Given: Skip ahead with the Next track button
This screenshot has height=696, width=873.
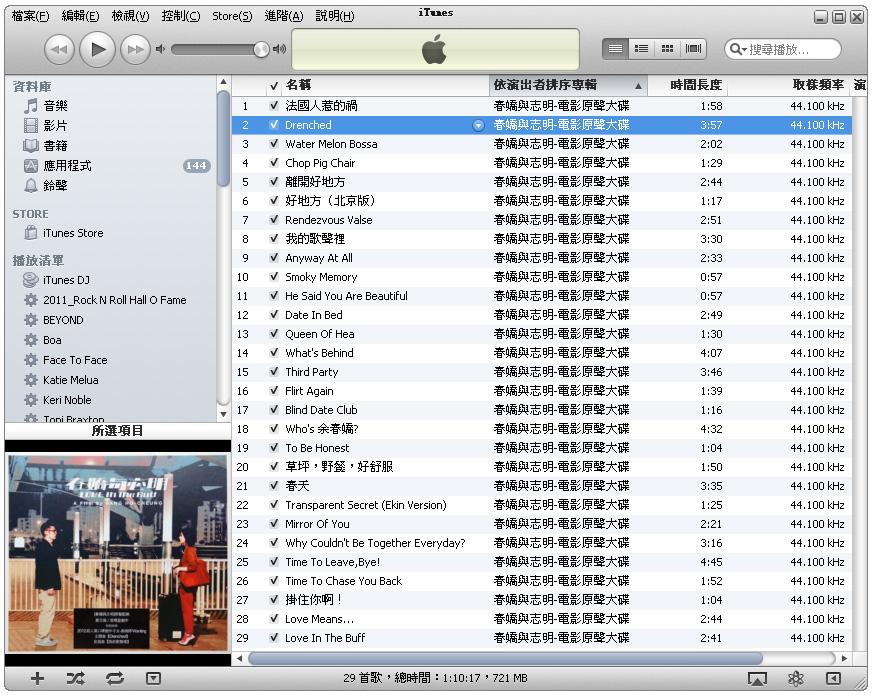Looking at the screenshot, I should pyautogui.click(x=136, y=50).
